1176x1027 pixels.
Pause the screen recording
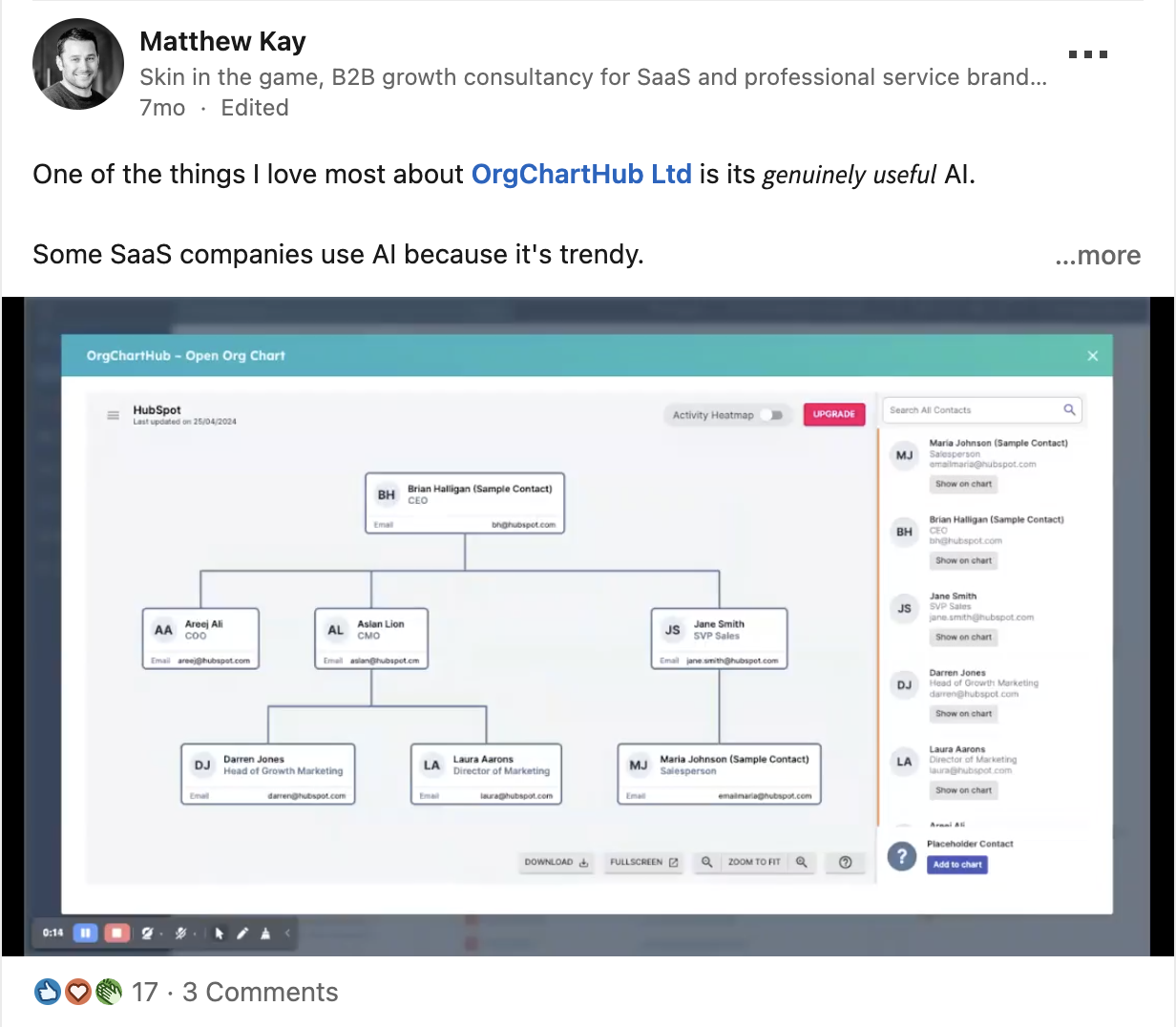point(85,933)
